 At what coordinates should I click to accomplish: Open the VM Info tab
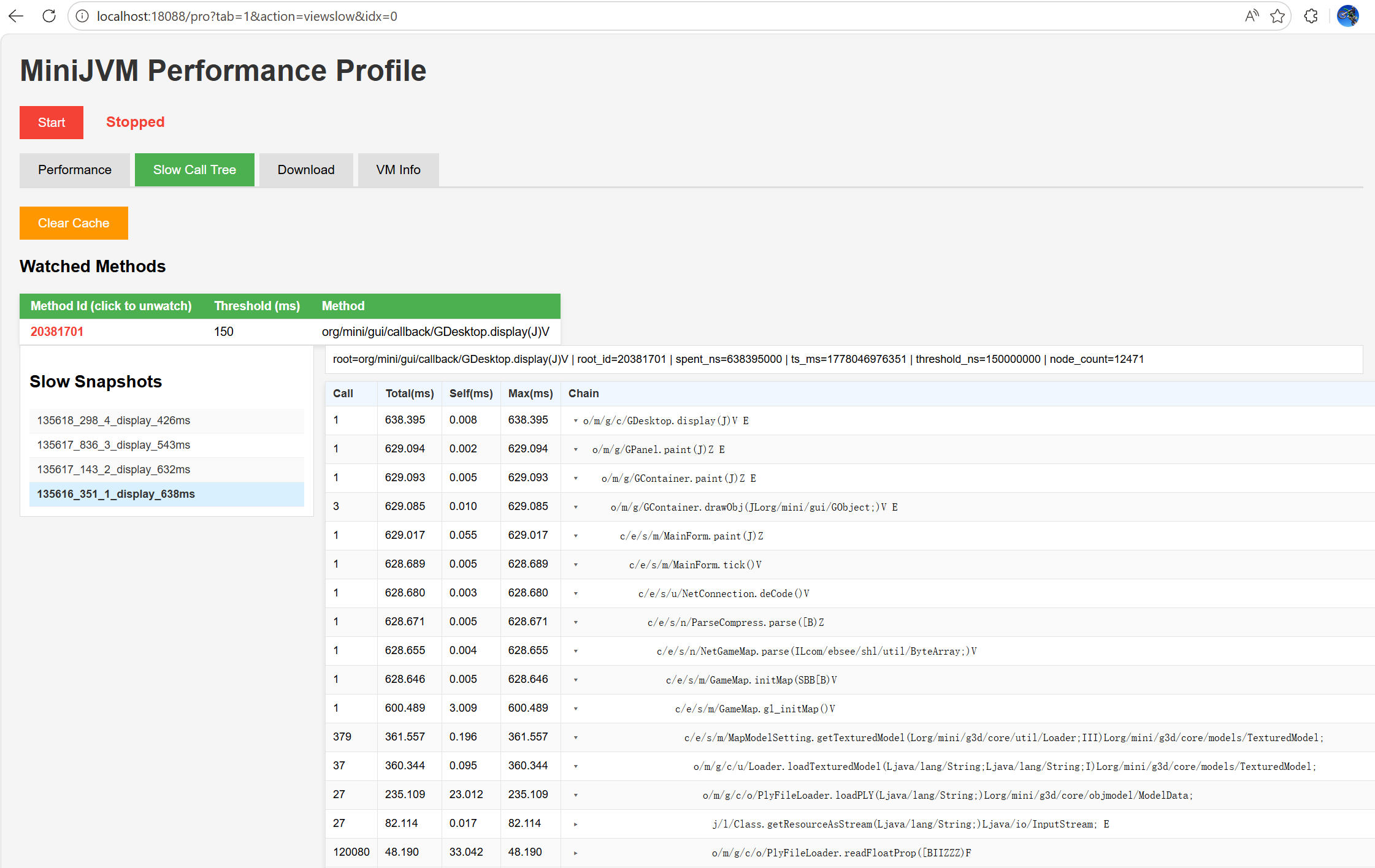pos(399,170)
